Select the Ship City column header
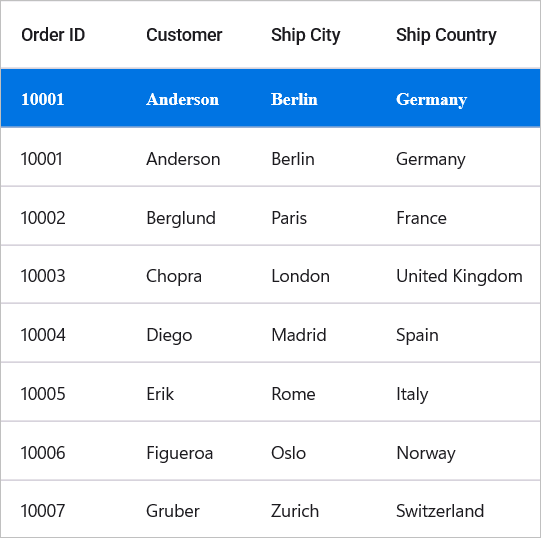Viewport: 541px width, 538px height. click(306, 36)
